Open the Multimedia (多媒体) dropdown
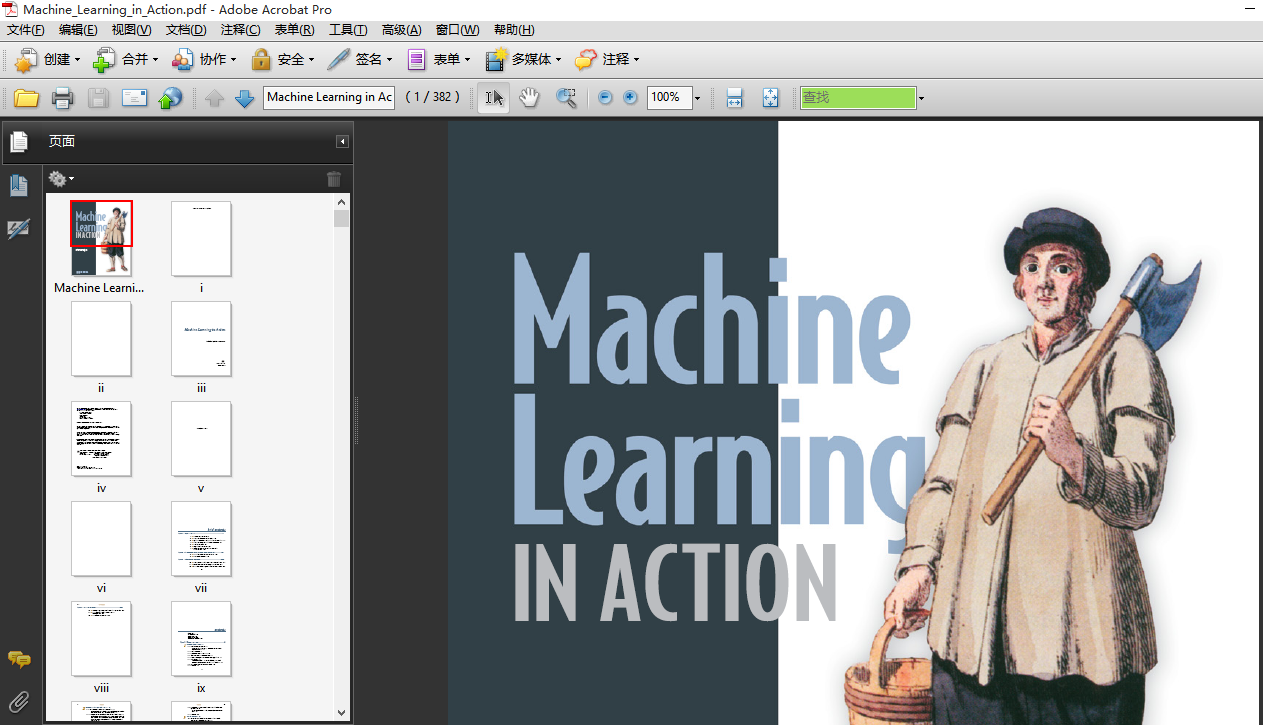1263x725 pixels. pos(523,60)
